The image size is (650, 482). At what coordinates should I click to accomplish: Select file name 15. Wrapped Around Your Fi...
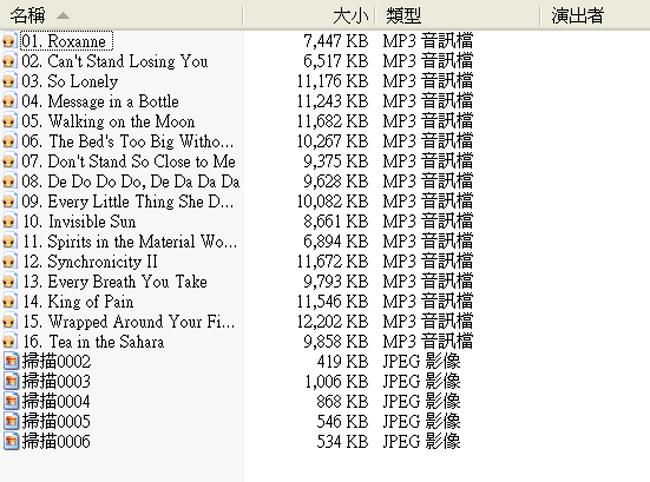[x=129, y=322]
